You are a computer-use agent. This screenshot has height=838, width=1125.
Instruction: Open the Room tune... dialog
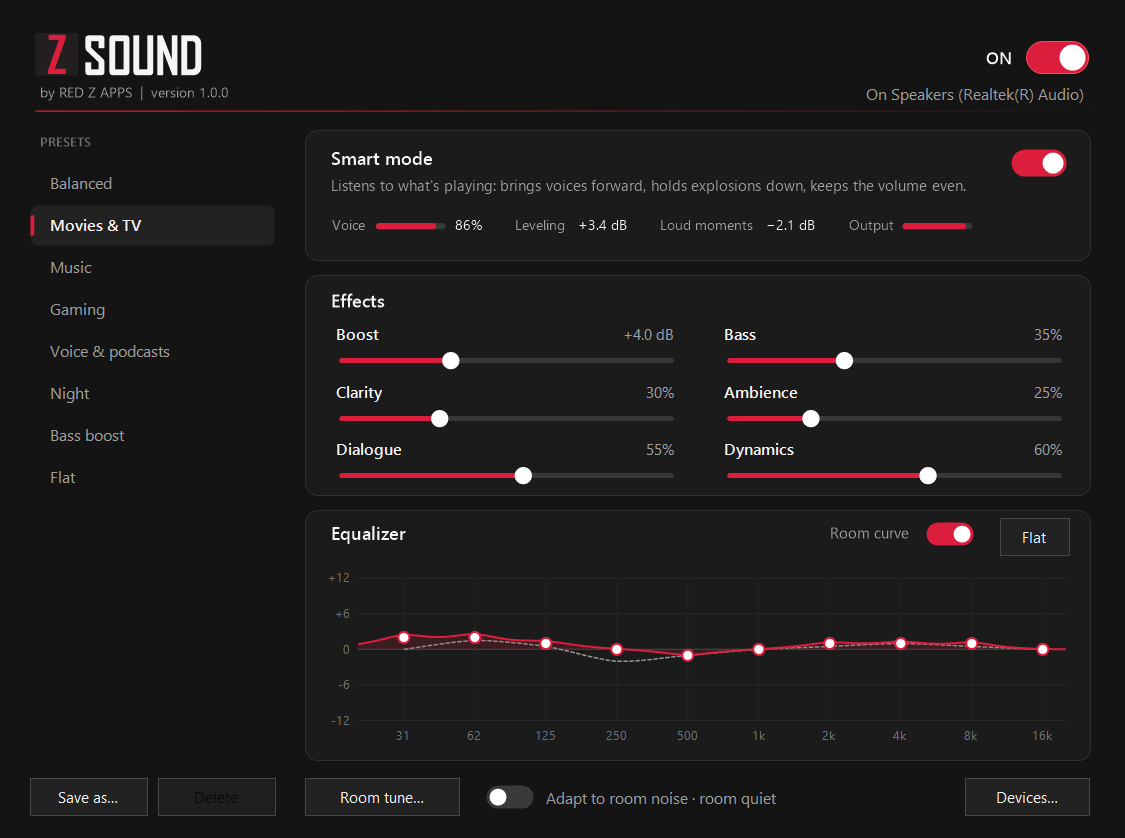382,797
